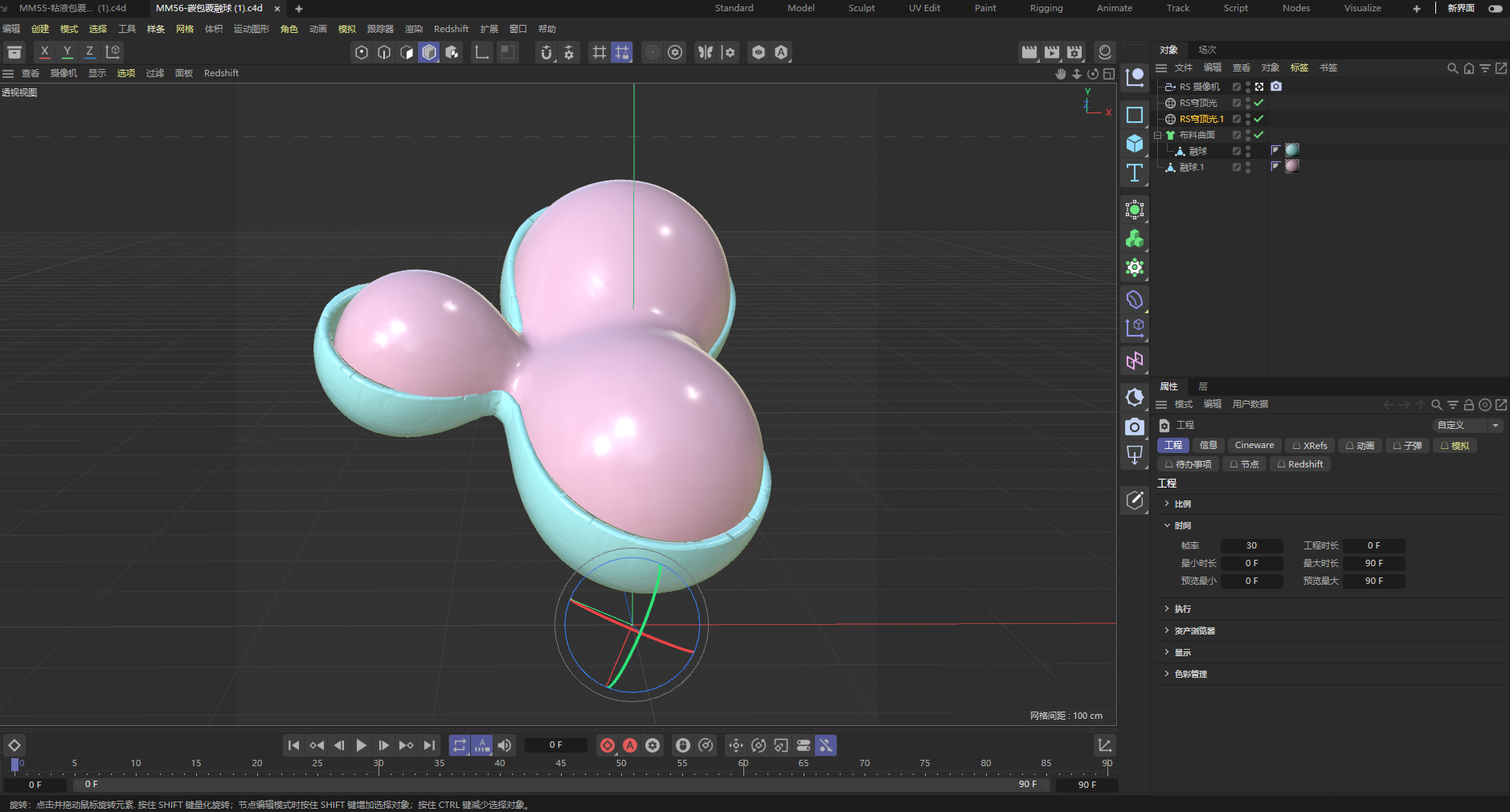The image size is (1510, 812).
Task: Select the 子弹 attribute tab
Action: click(1407, 445)
